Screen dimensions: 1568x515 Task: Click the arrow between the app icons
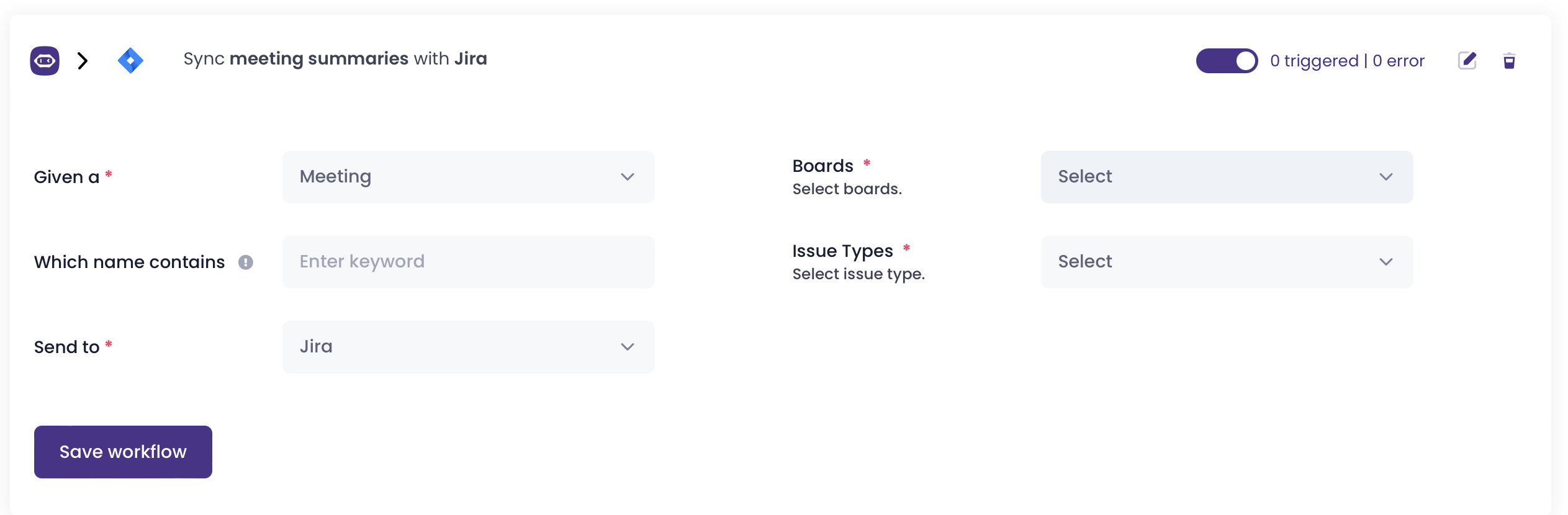[x=83, y=61]
